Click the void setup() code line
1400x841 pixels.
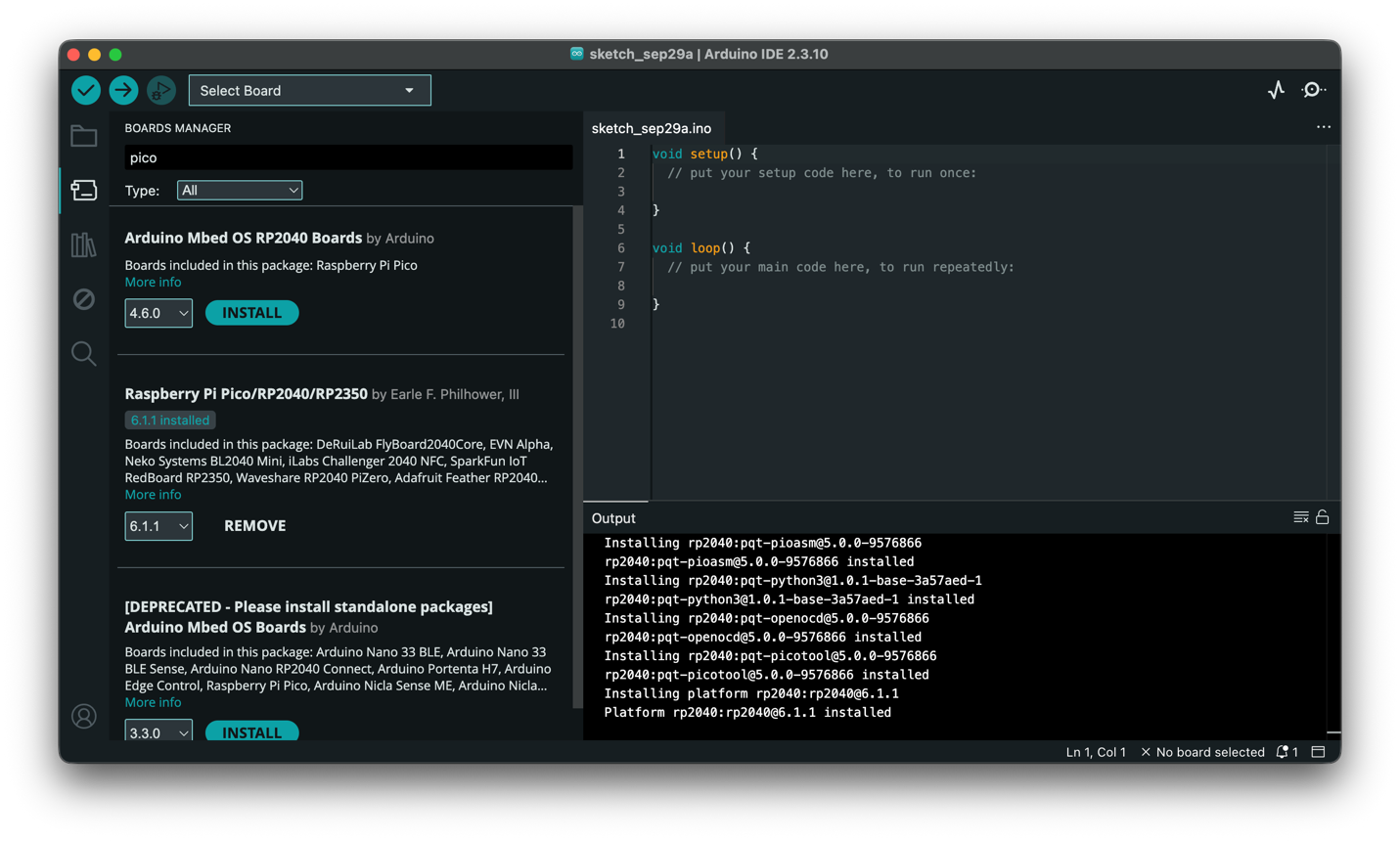click(x=704, y=154)
